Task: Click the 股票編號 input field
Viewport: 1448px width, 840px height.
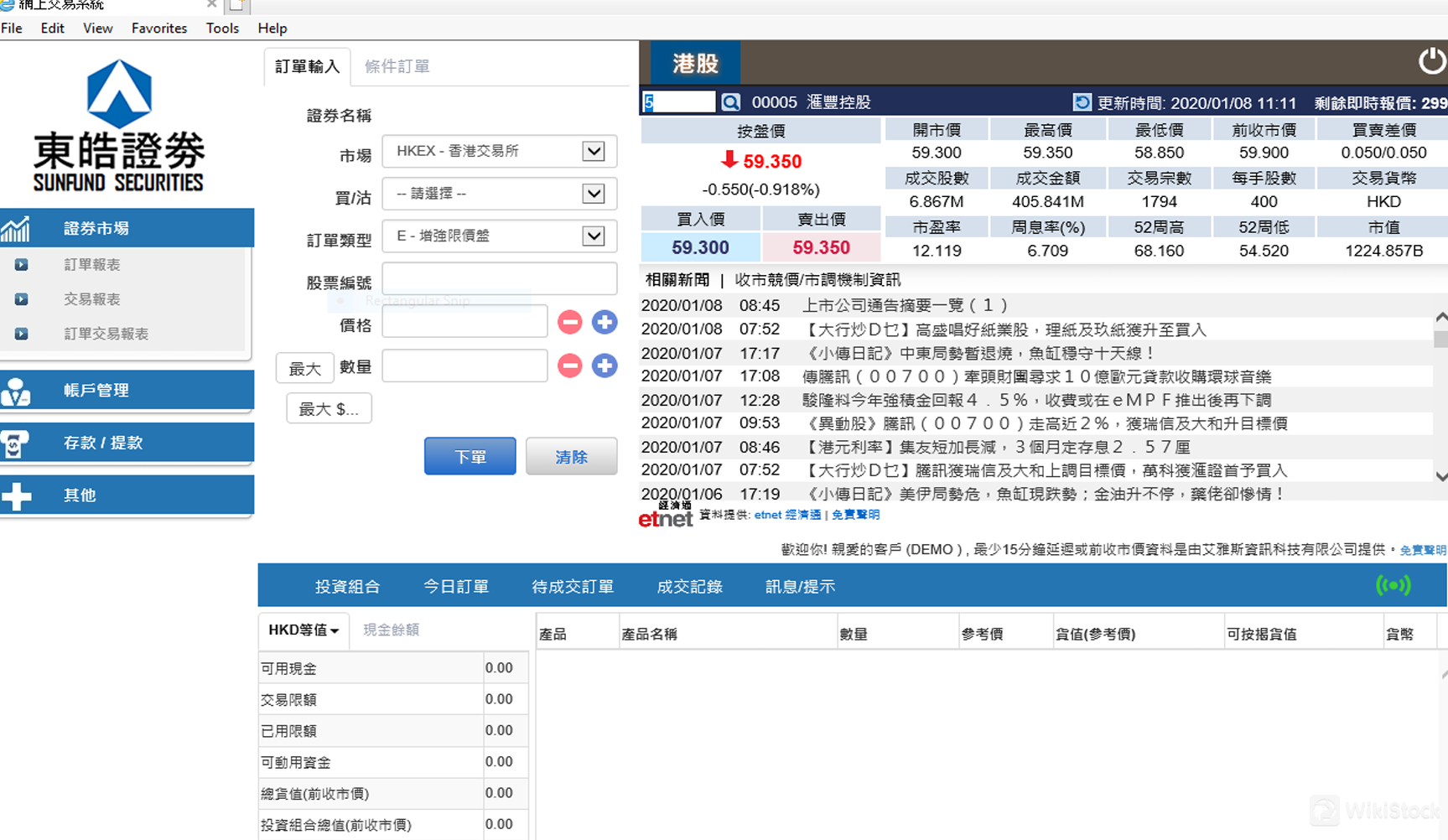Action: click(x=500, y=279)
